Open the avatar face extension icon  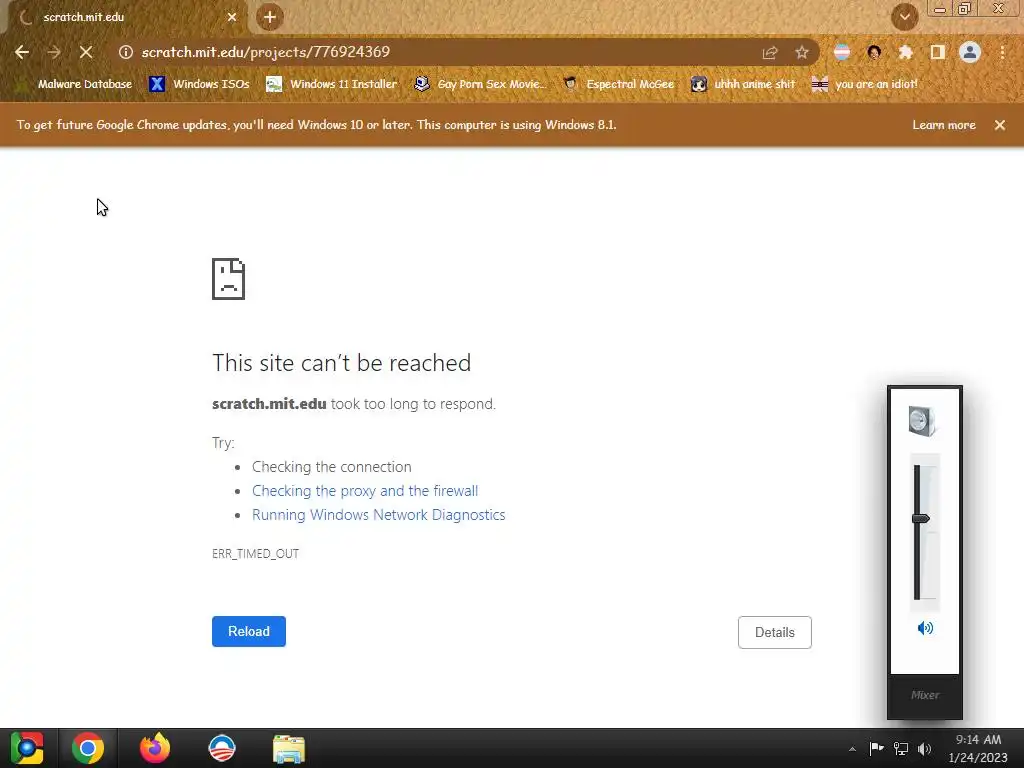pos(874,52)
